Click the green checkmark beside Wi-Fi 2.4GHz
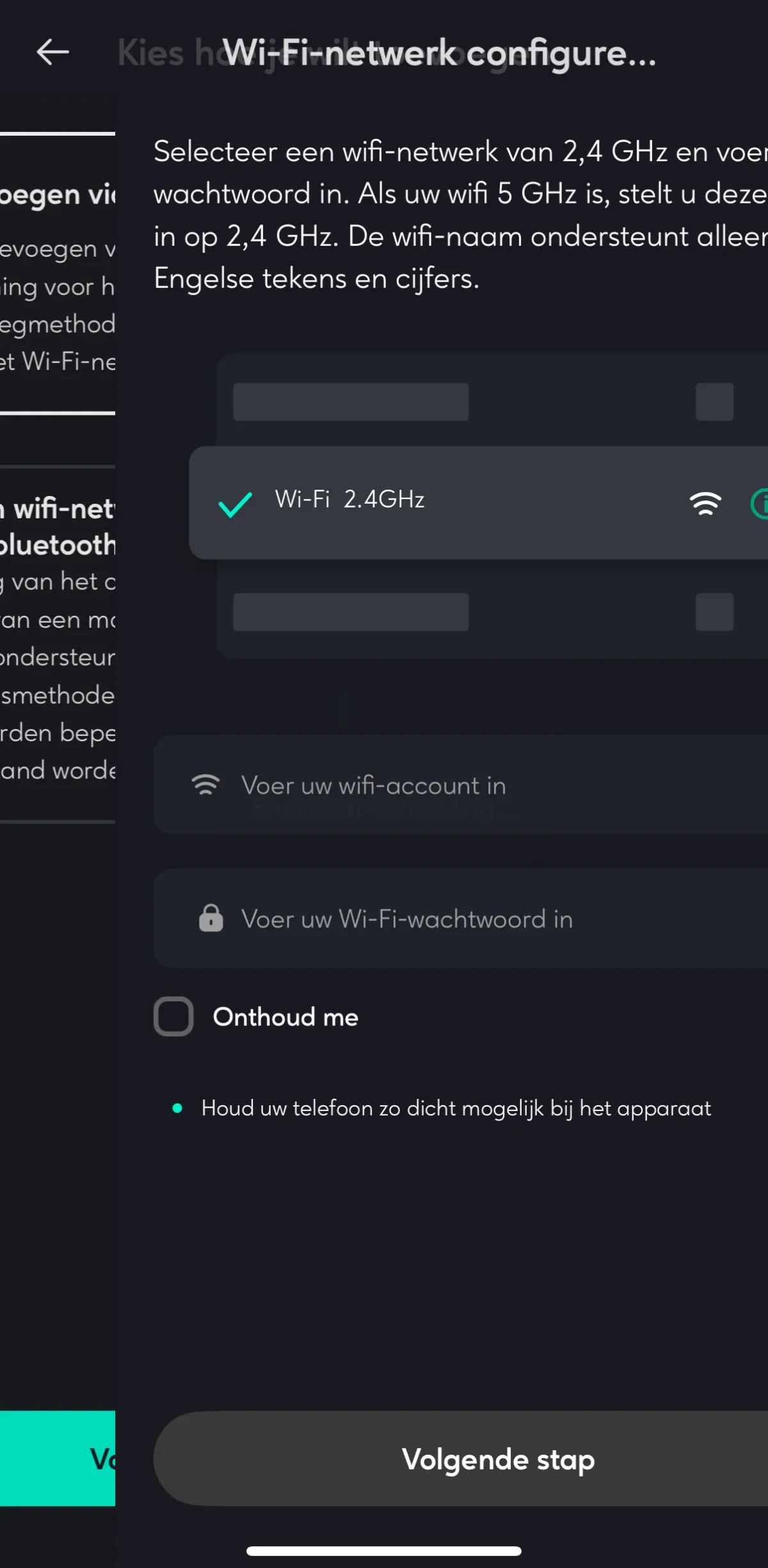Screen dimensions: 768x1568 [x=235, y=504]
